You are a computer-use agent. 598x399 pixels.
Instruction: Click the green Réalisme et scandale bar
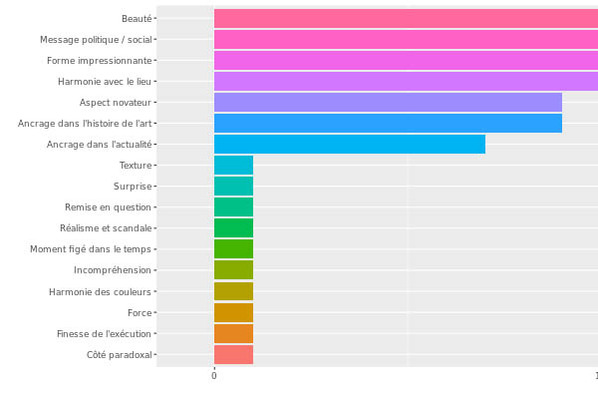pos(233,228)
